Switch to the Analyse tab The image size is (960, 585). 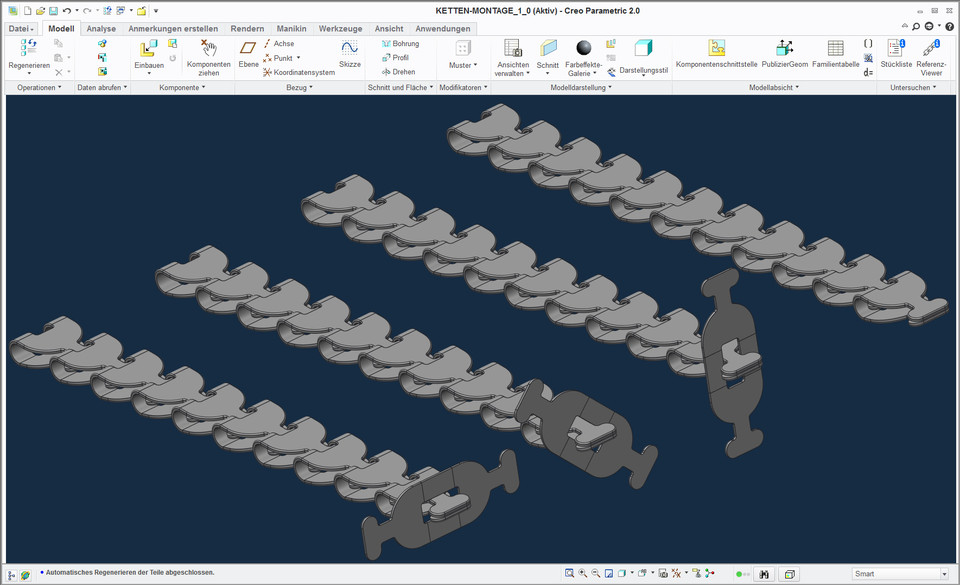point(100,28)
